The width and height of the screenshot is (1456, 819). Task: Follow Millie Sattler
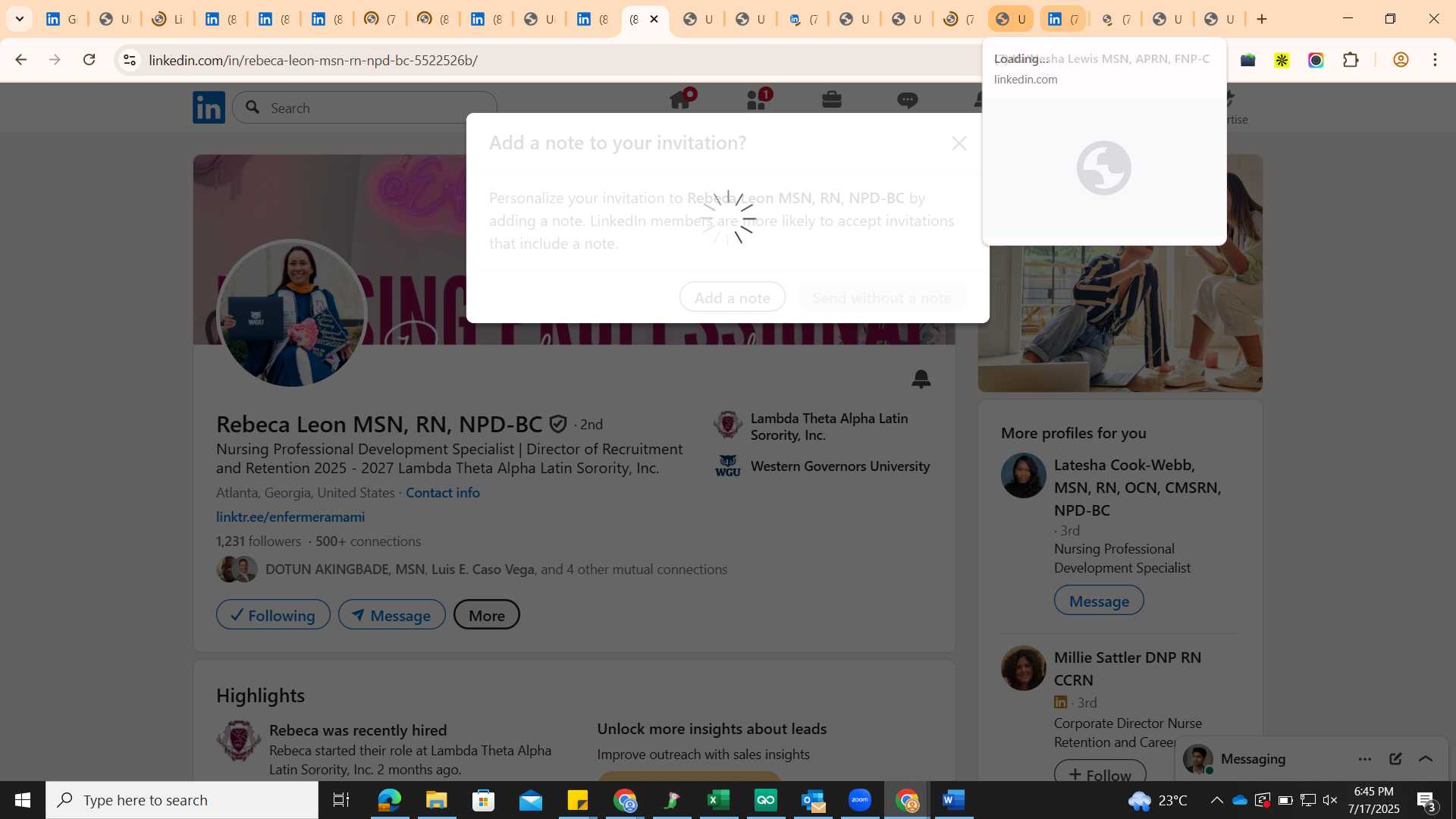coord(1100,773)
